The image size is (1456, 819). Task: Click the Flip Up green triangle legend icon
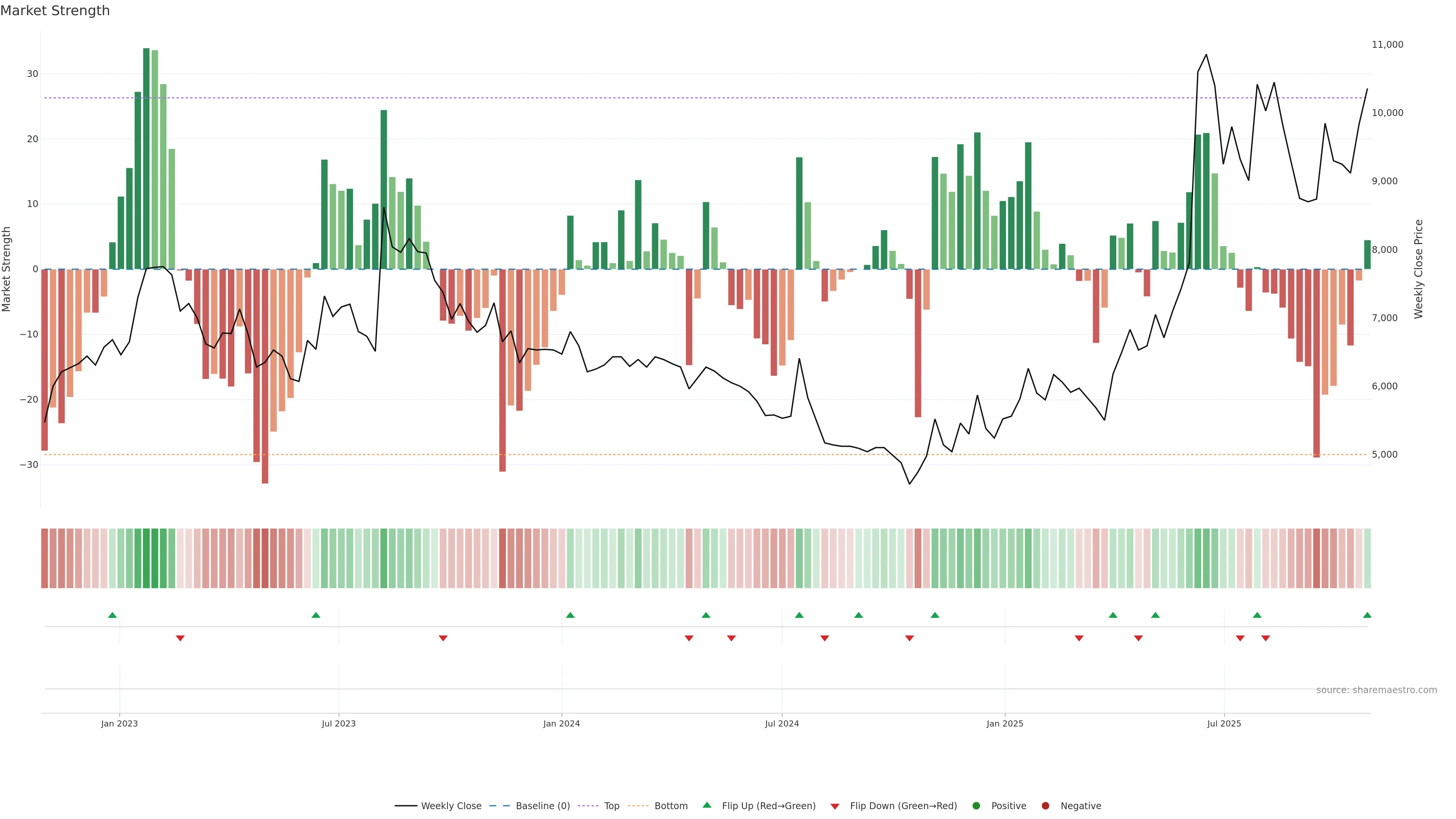pos(706,805)
